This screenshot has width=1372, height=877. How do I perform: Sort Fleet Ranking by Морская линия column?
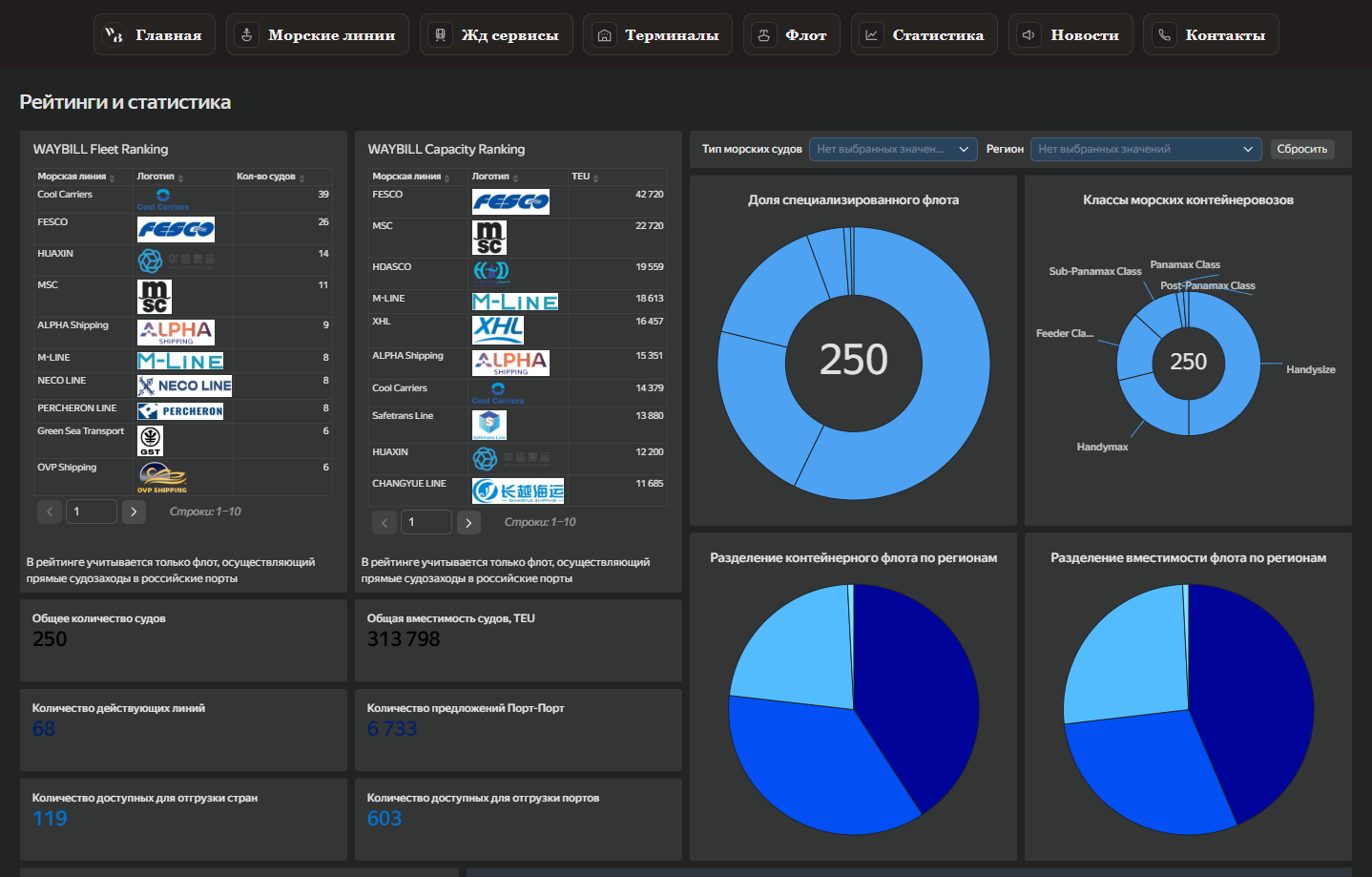pyautogui.click(x=76, y=177)
